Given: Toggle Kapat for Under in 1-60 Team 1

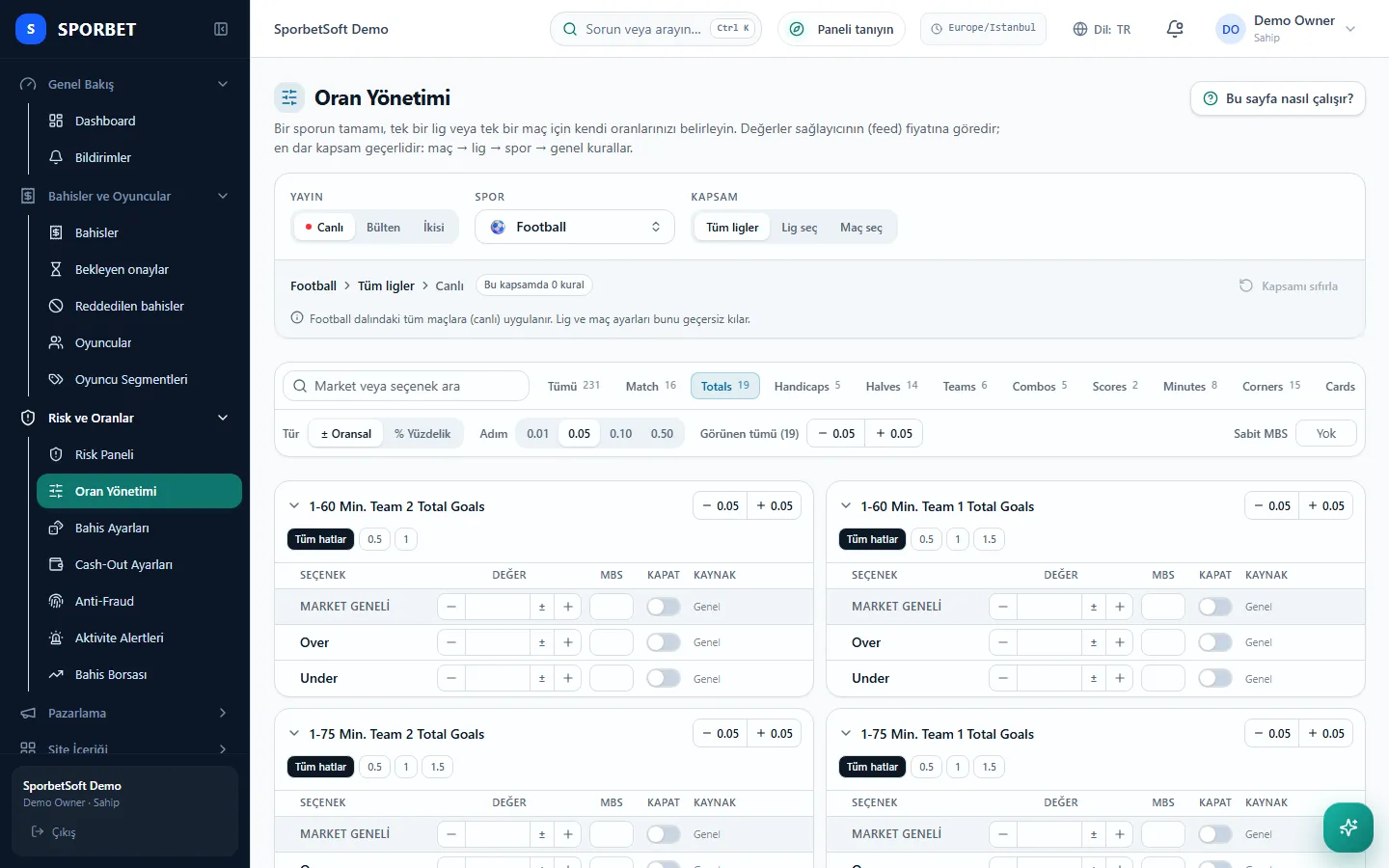Looking at the screenshot, I should pyautogui.click(x=1215, y=678).
